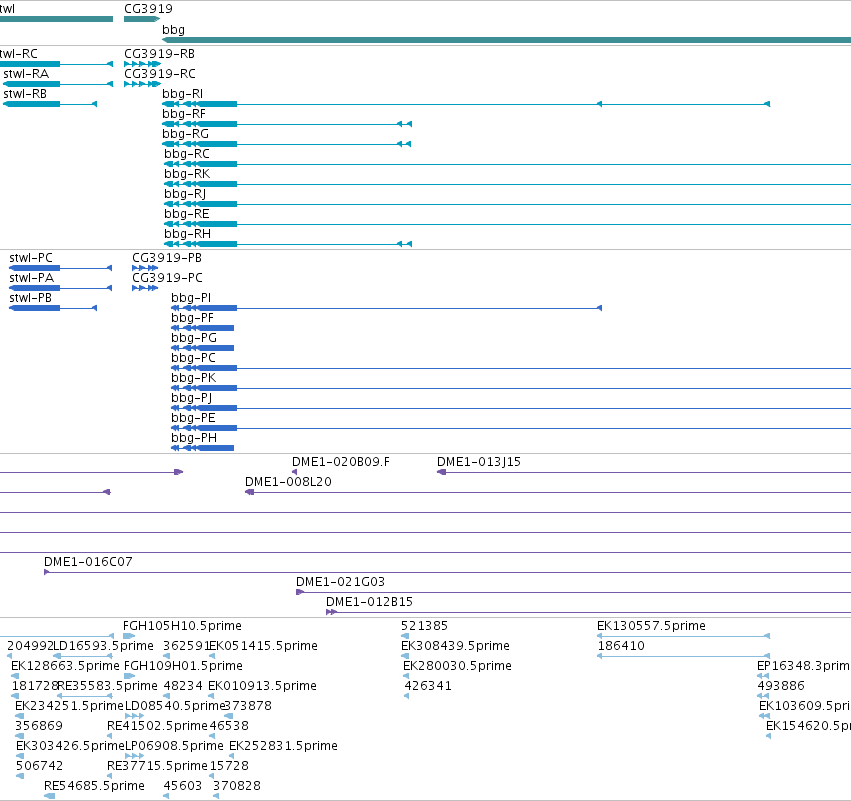Click the EK308439.5prime label
Viewport: 851px width, 801px height.
(x=455, y=646)
